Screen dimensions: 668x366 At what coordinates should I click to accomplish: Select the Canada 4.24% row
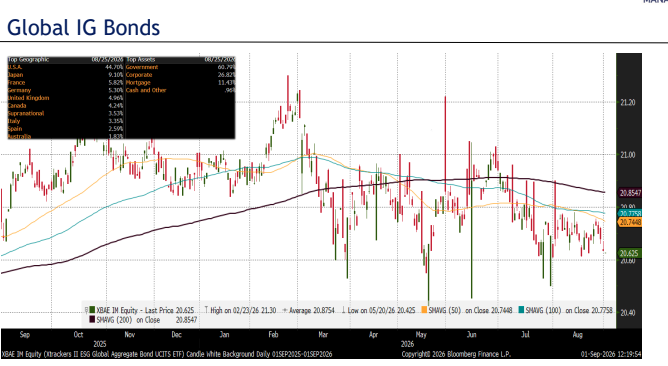click(x=66, y=106)
